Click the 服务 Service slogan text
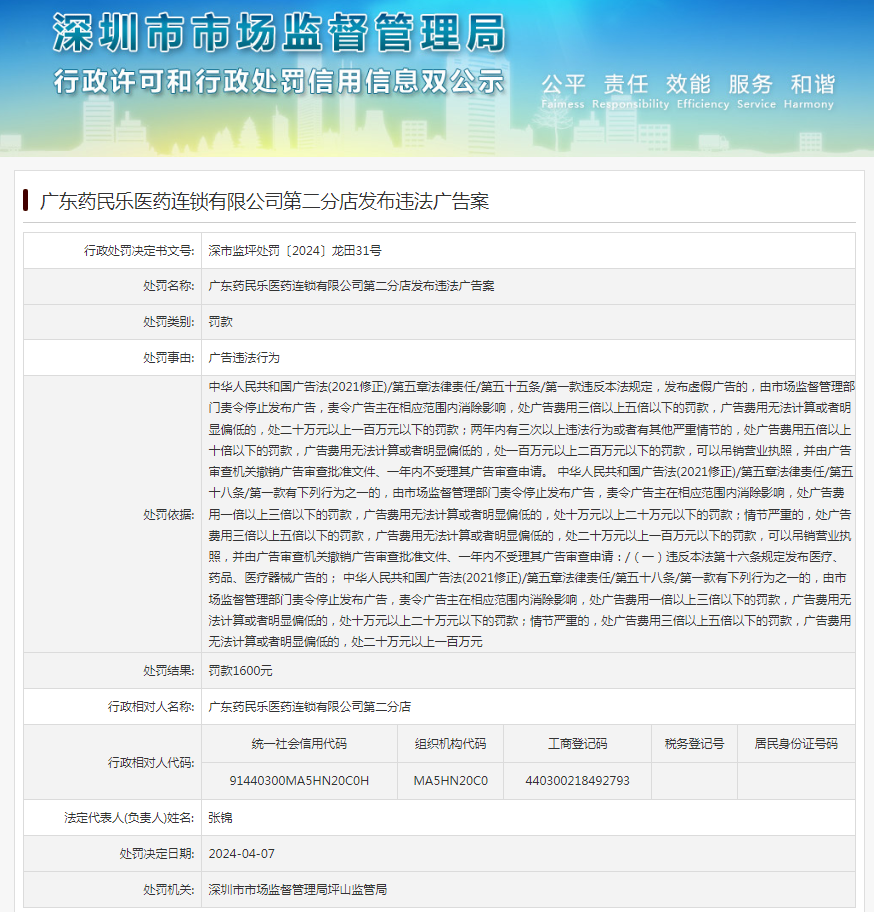Viewport: 874px width, 912px height. (756, 91)
